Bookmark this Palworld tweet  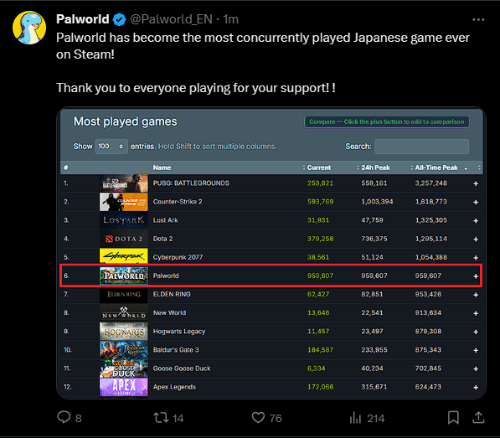coord(453,417)
